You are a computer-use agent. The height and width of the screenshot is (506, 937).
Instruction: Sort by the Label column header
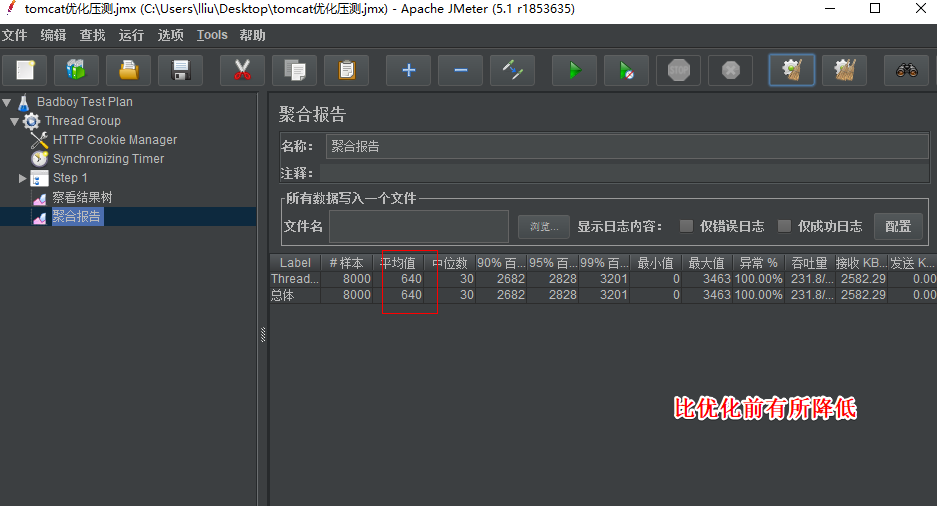295,263
